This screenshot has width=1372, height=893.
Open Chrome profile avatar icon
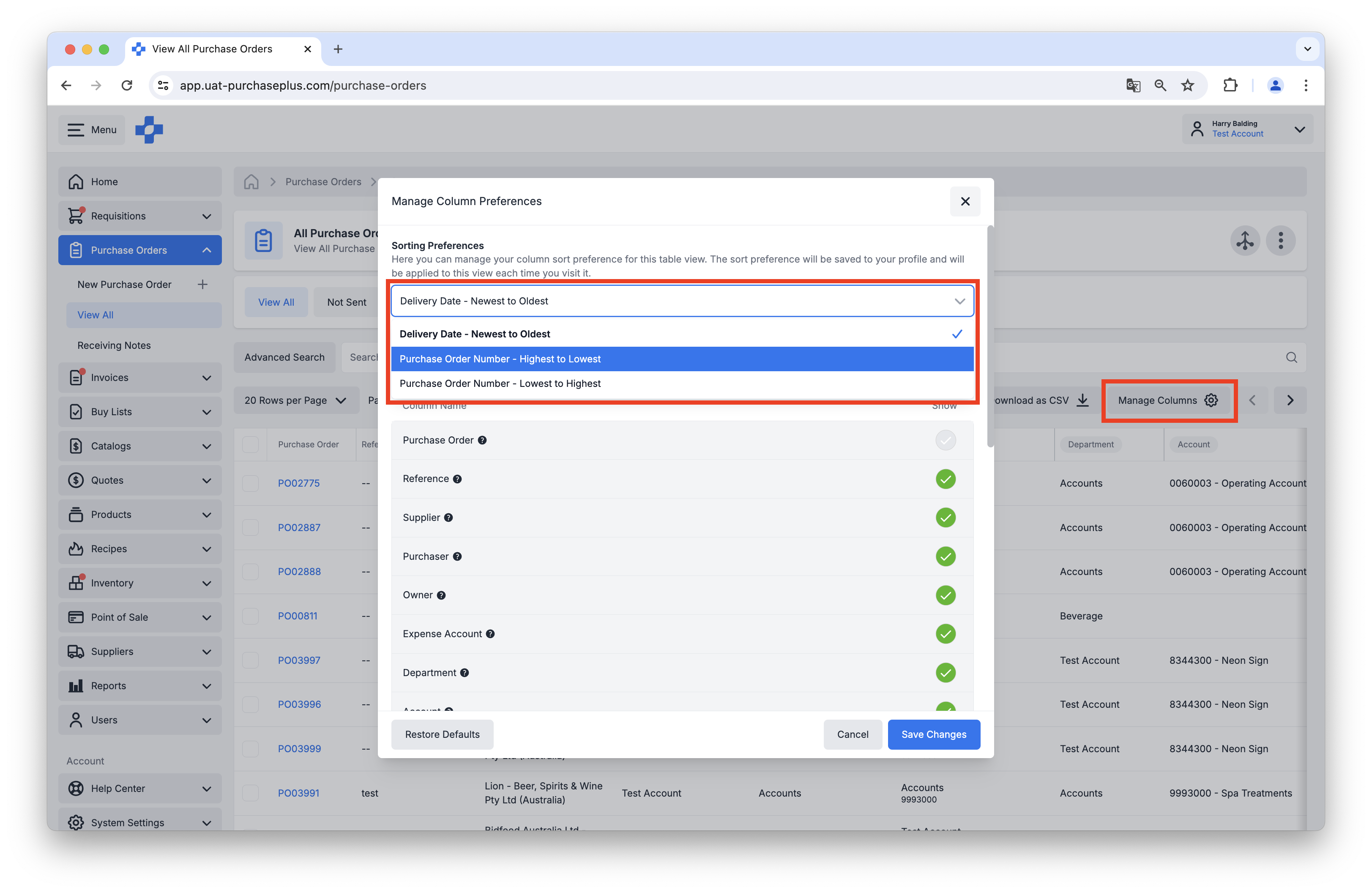pyautogui.click(x=1275, y=85)
